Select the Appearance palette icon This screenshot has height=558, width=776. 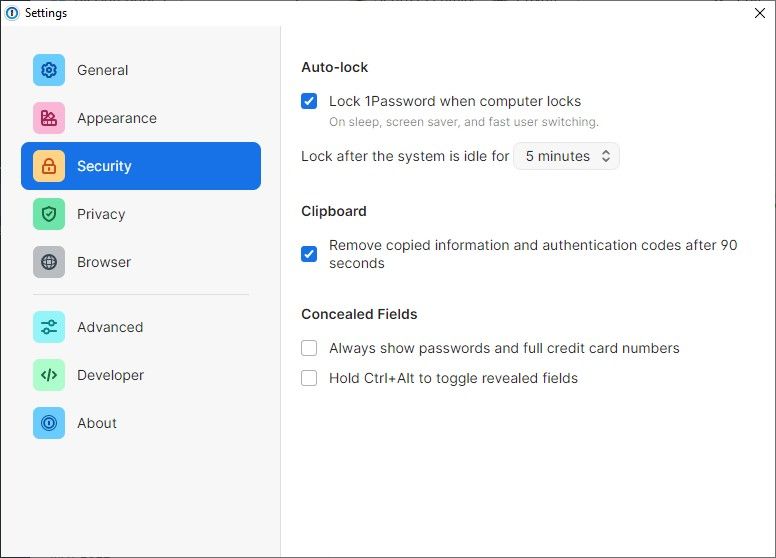(x=49, y=118)
